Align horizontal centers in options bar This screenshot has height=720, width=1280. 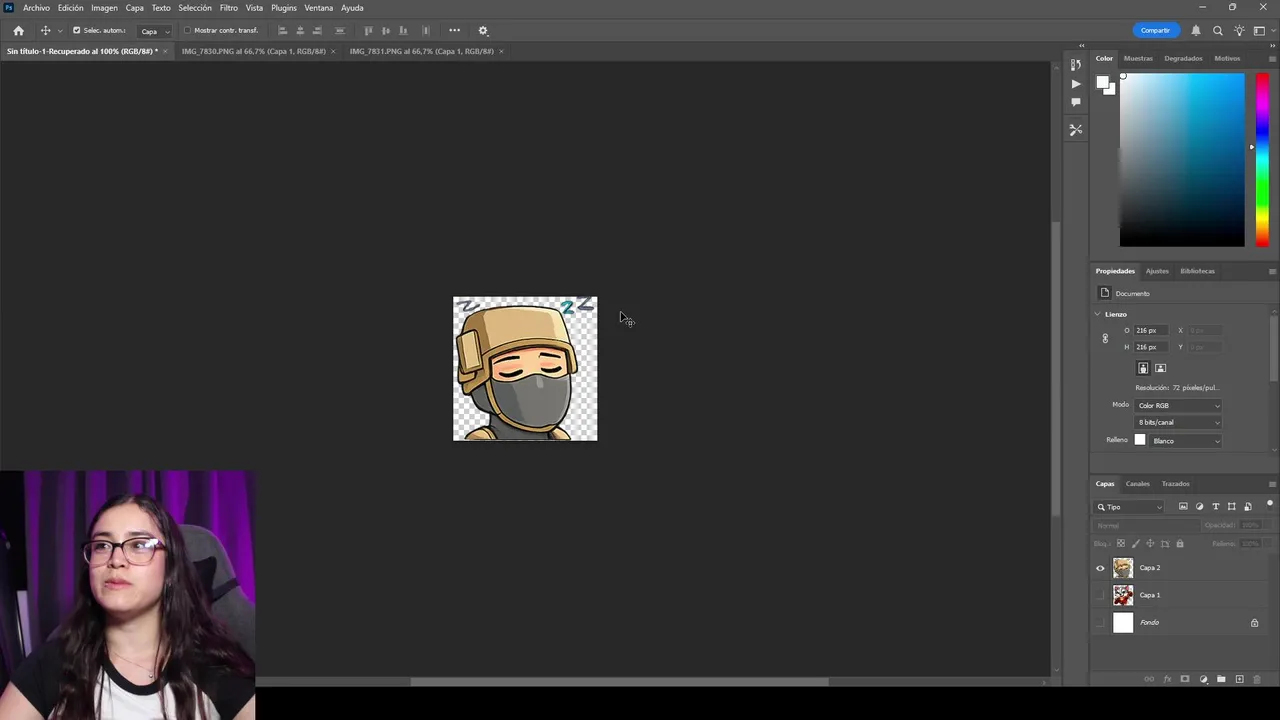(300, 31)
